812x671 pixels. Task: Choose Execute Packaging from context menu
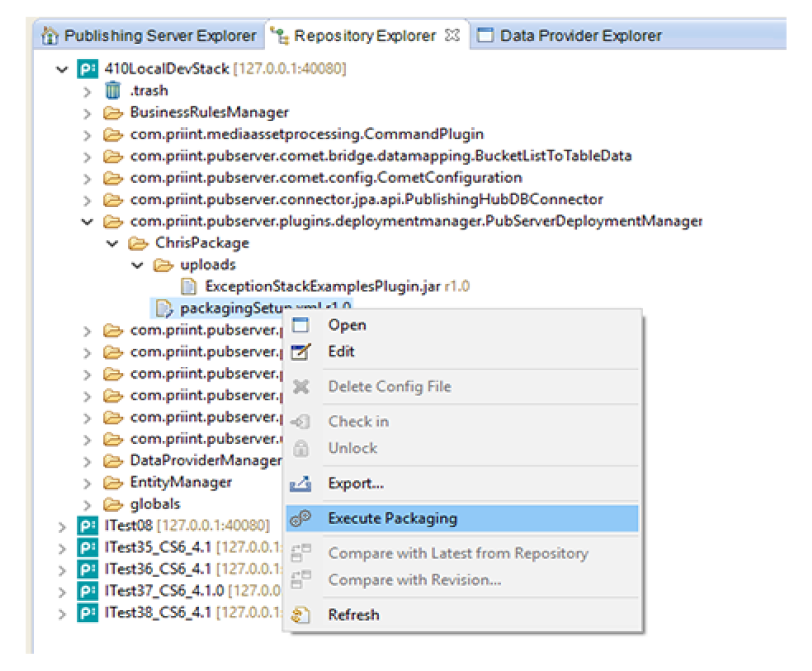392,519
